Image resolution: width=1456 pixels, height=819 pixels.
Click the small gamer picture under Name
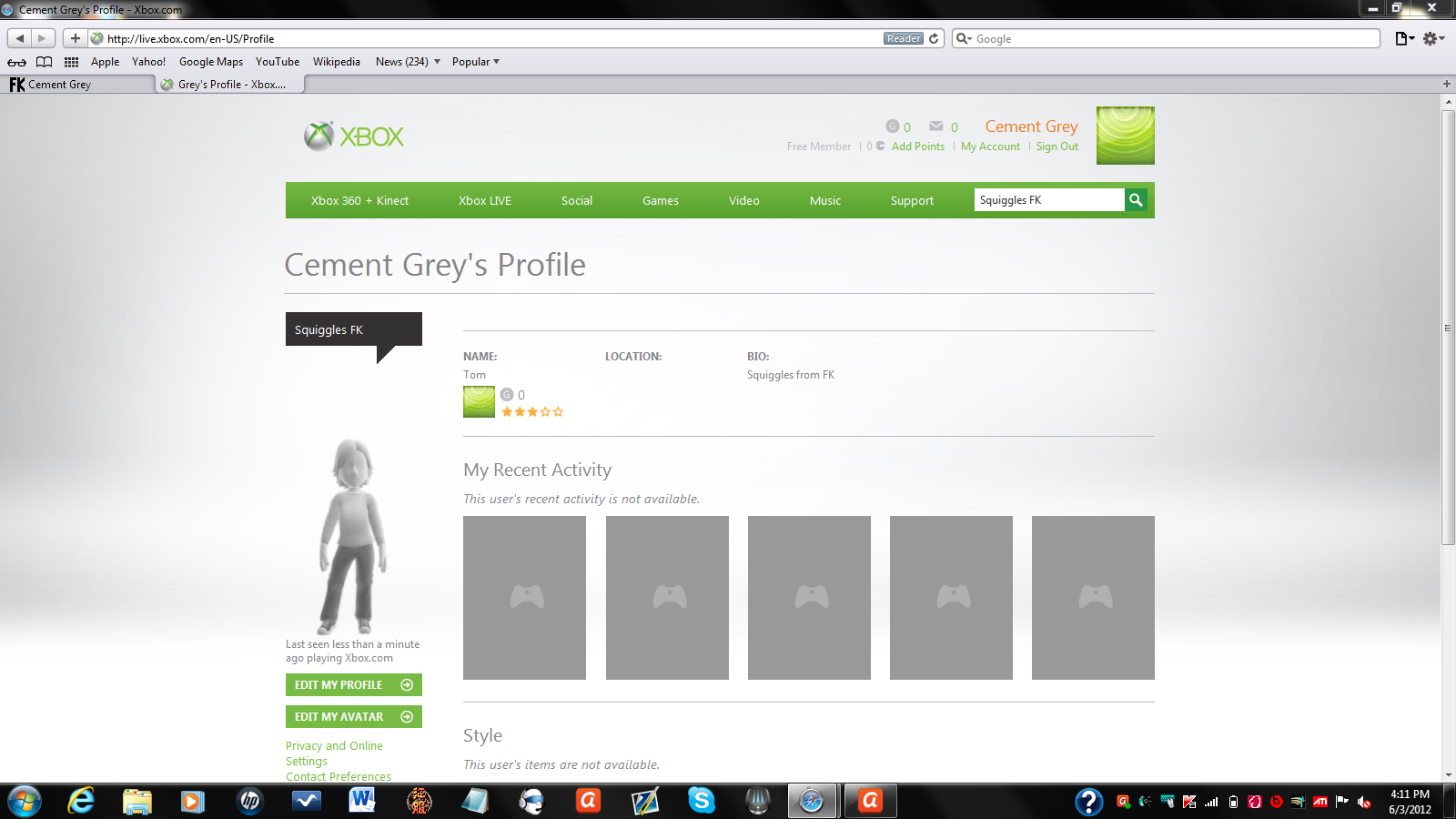pos(479,402)
